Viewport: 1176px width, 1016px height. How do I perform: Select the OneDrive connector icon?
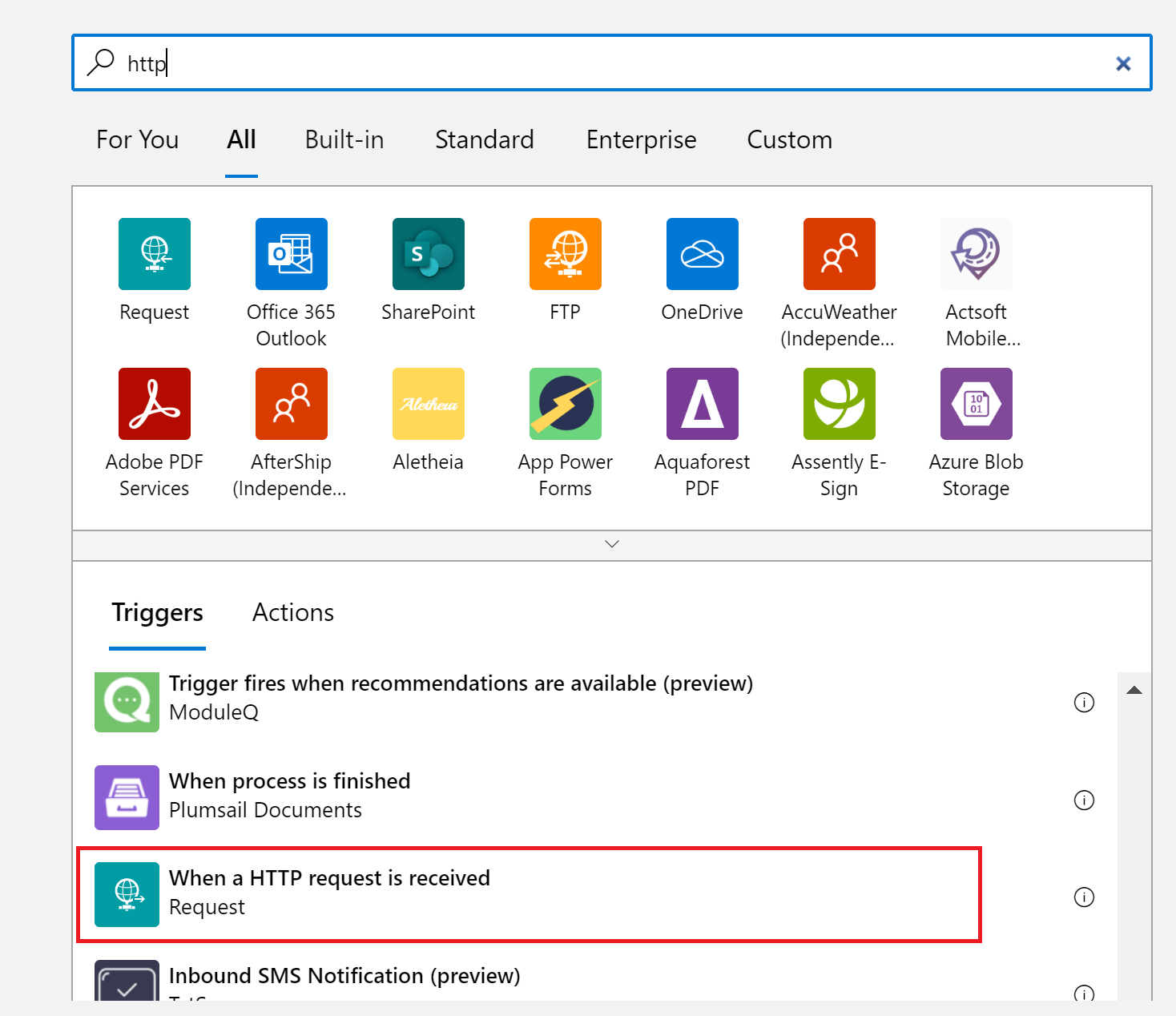(x=702, y=254)
